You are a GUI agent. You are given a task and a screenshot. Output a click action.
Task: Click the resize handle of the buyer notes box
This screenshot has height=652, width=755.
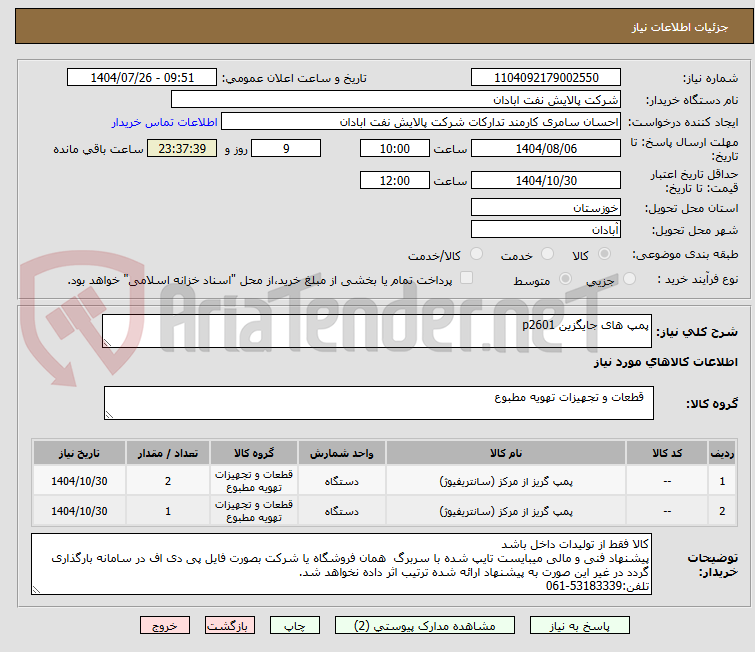[37, 589]
